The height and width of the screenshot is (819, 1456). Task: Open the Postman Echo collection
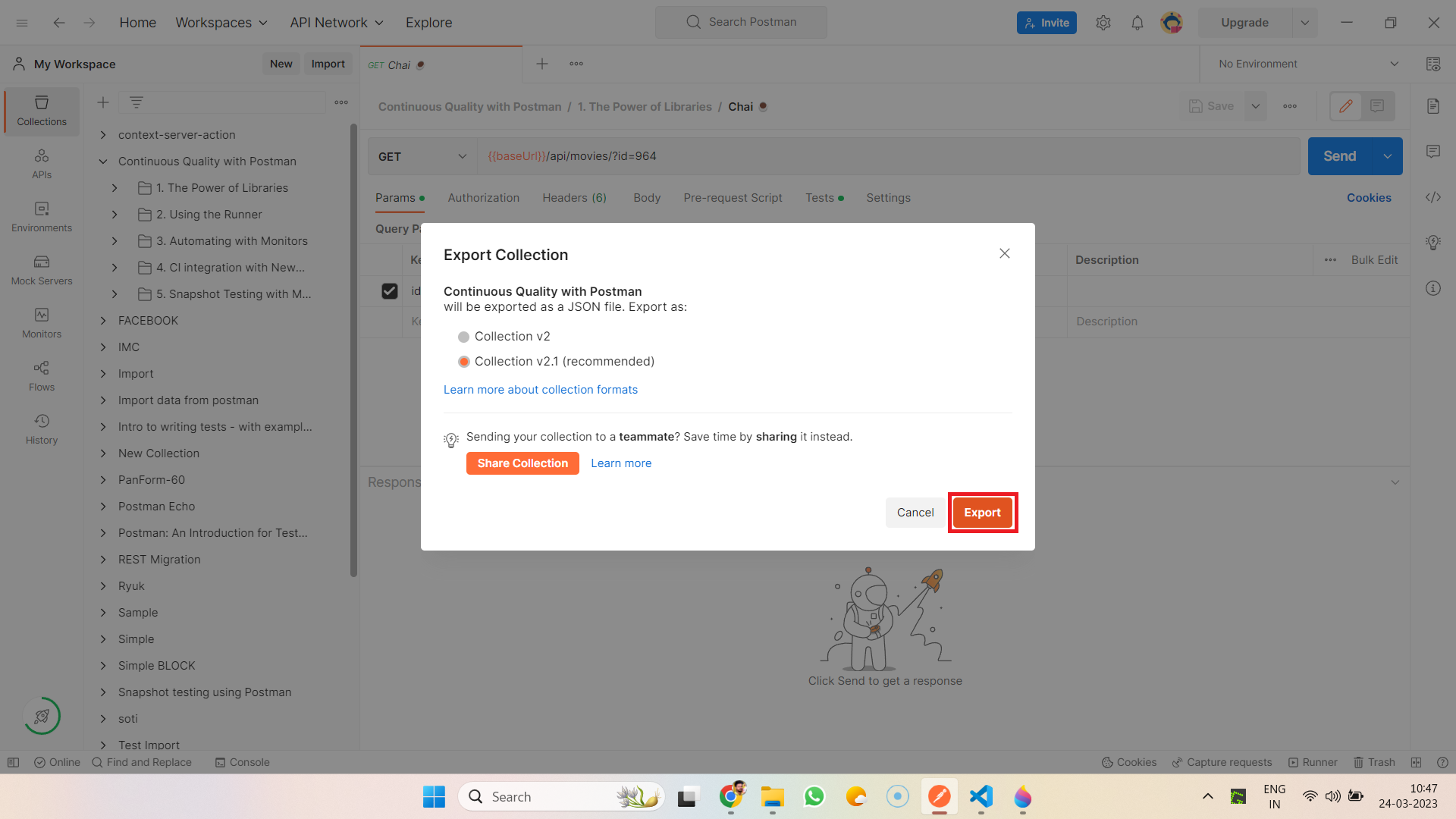coord(156,507)
